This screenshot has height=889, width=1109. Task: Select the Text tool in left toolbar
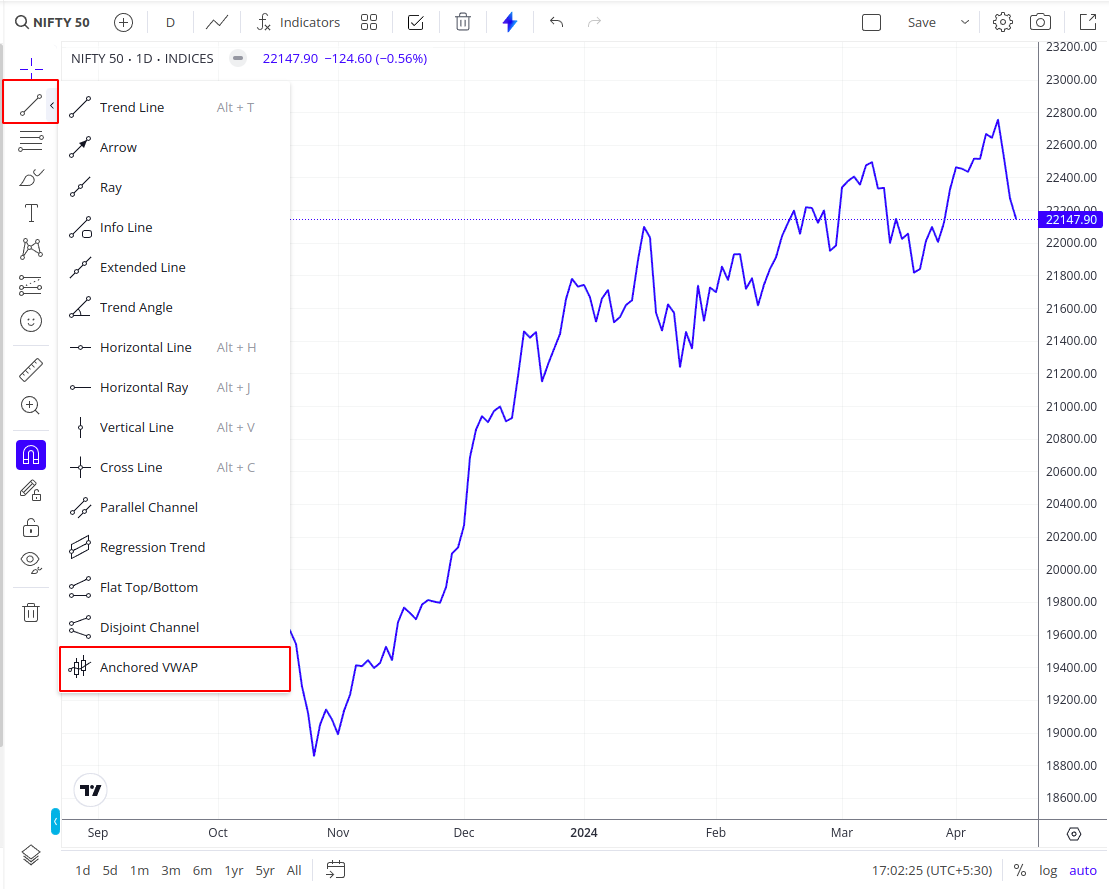coord(31,213)
